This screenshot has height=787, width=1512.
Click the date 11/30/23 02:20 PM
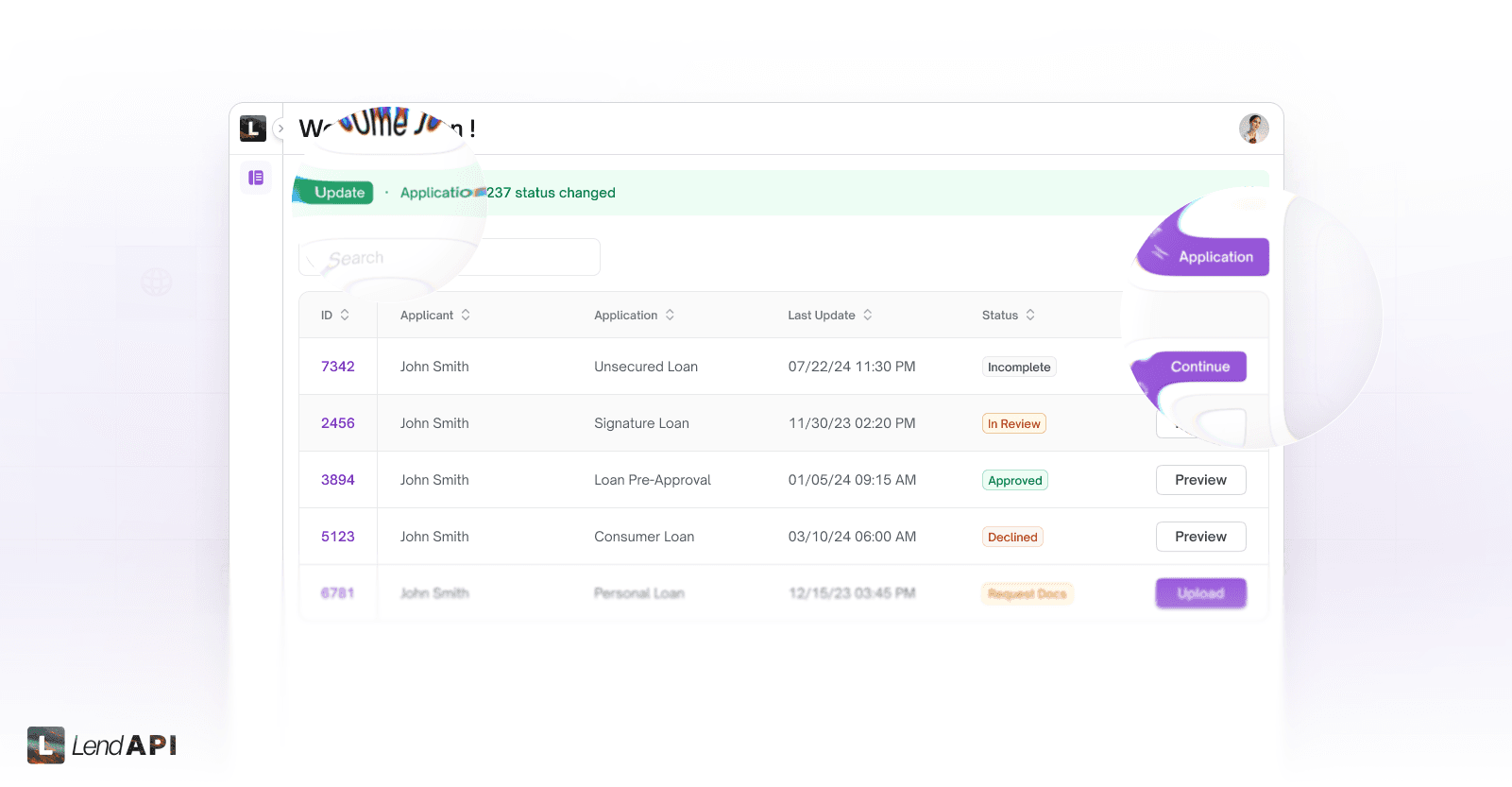tap(852, 423)
